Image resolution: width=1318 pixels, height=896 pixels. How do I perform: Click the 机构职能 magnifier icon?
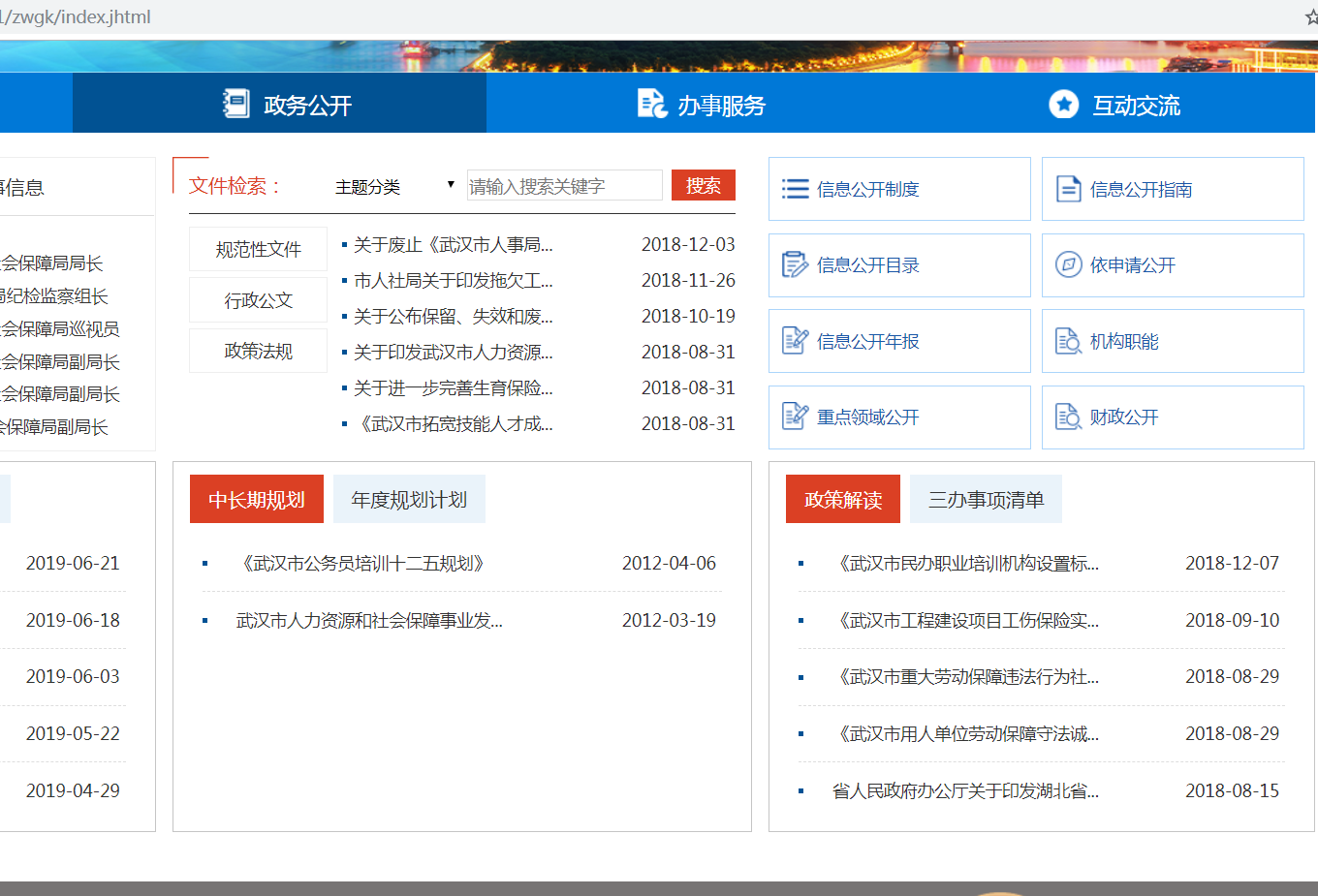(x=1068, y=341)
